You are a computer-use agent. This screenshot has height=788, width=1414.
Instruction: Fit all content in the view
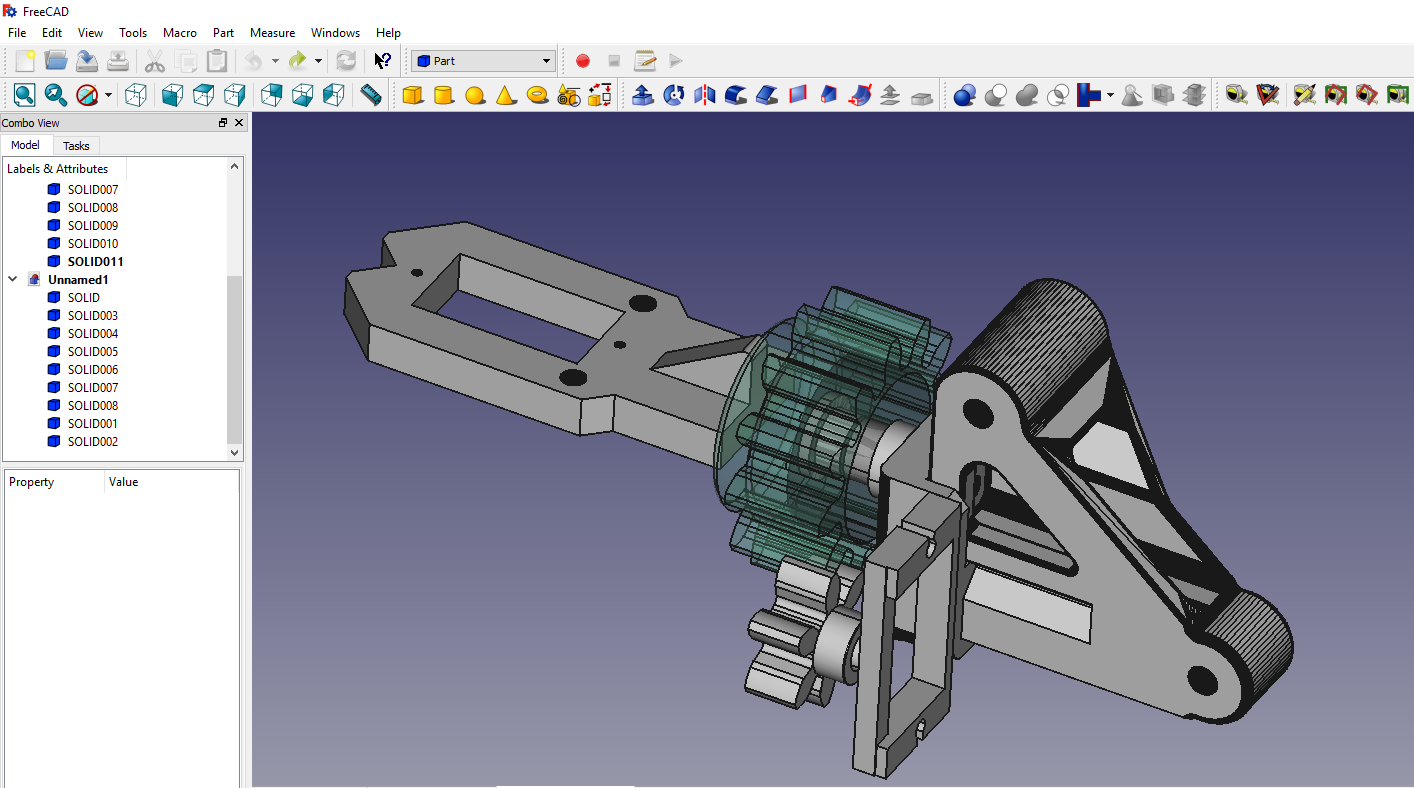(25, 95)
